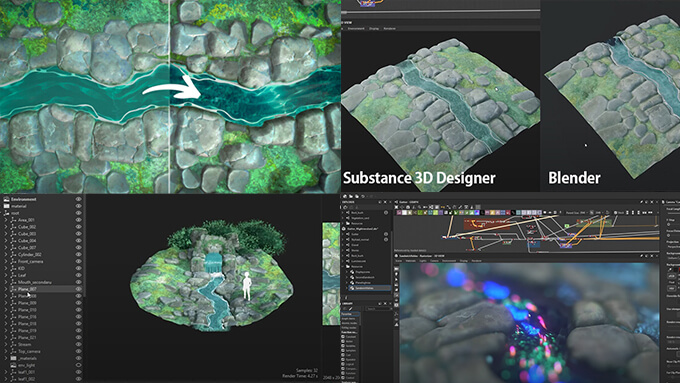Select Cube_004 in the scene tree

27,240
